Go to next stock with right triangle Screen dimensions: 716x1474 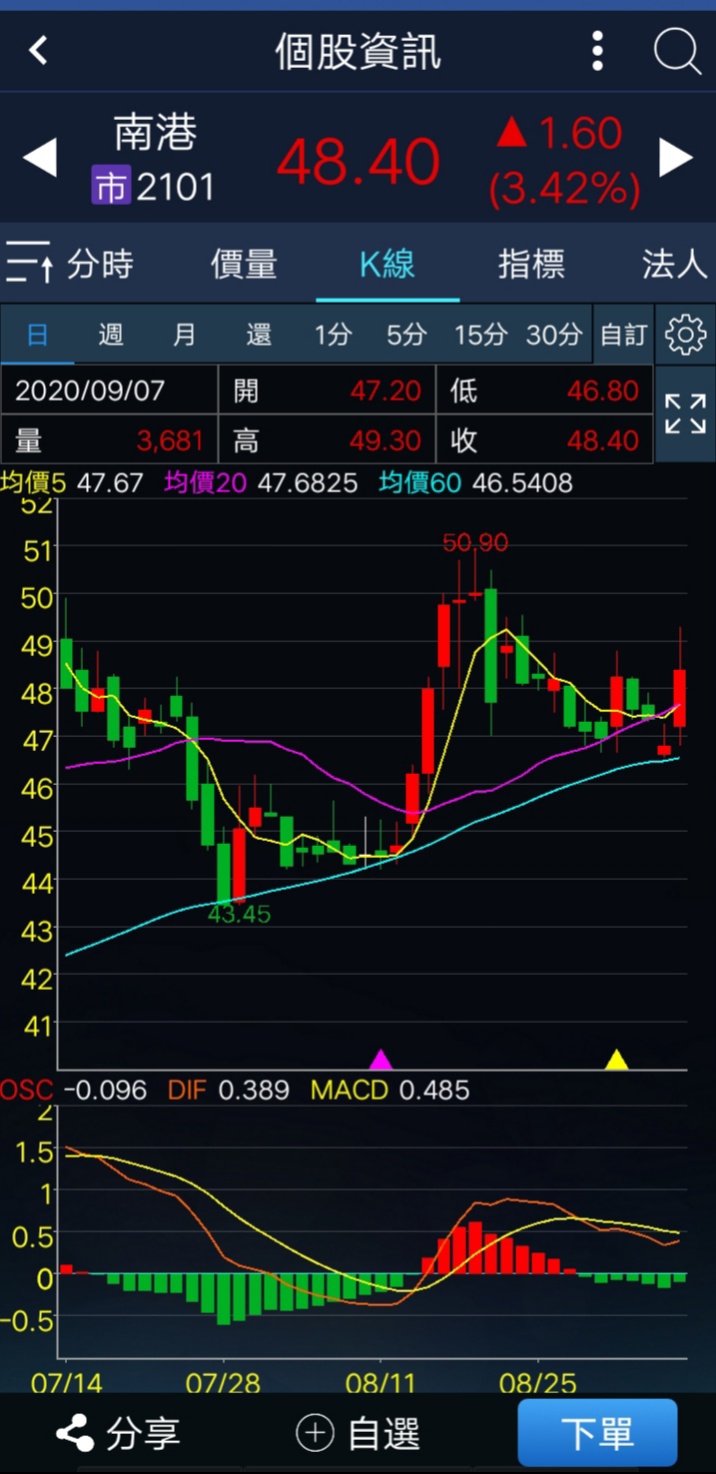tap(676, 158)
